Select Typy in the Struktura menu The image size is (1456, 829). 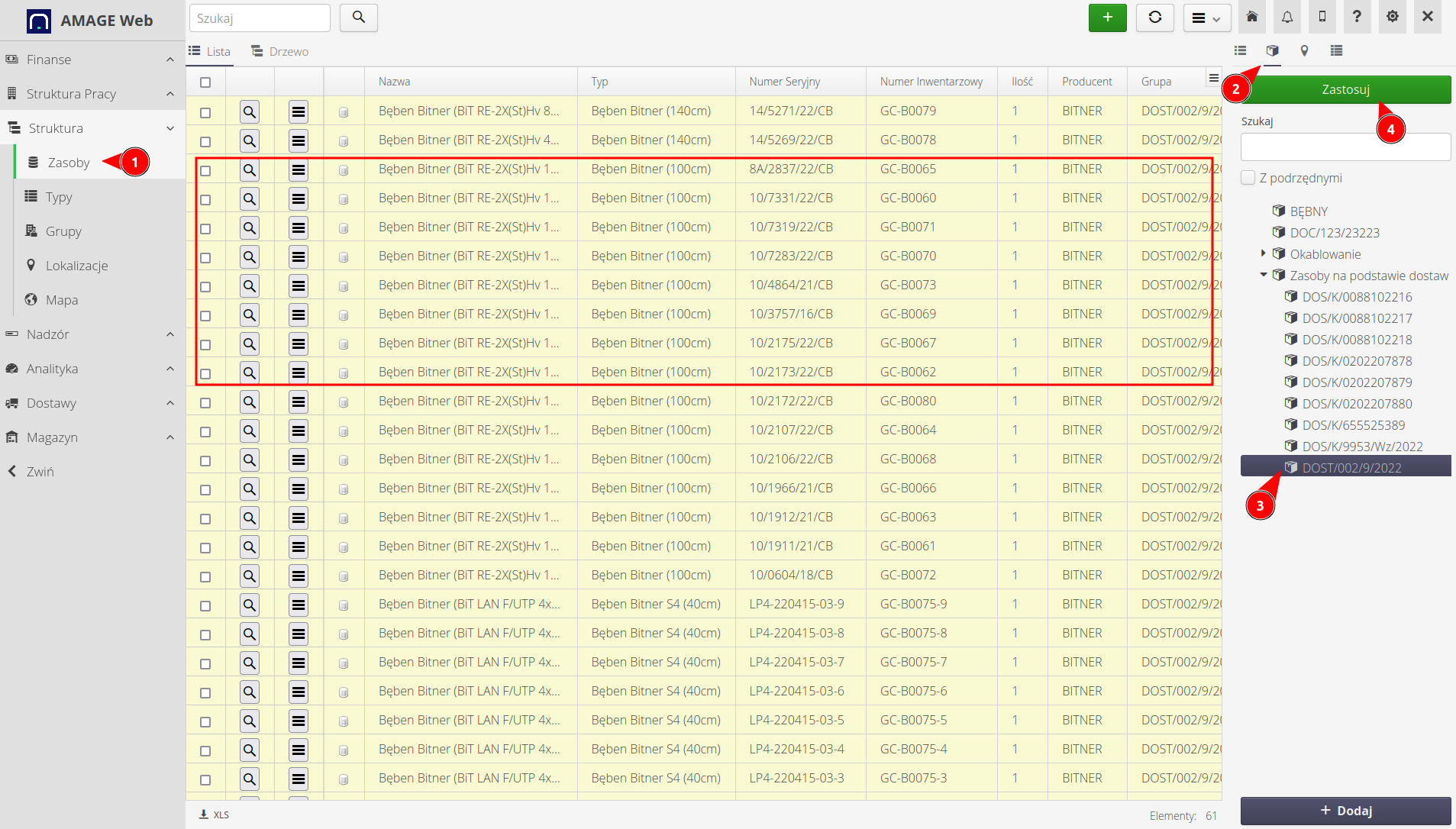59,197
